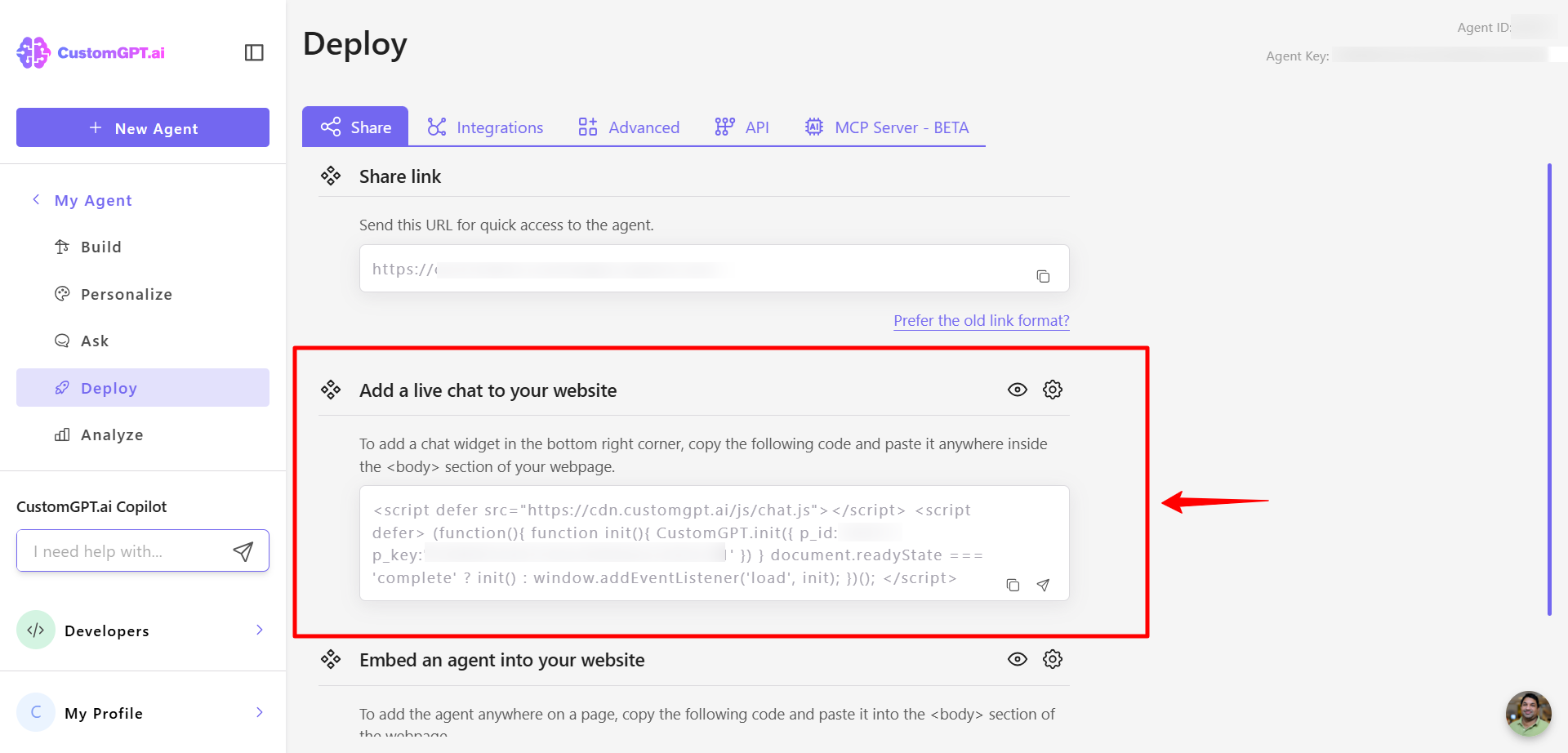This screenshot has width=1568, height=753.
Task: Collapse the sidebar panel toggle icon
Action: pyautogui.click(x=254, y=52)
